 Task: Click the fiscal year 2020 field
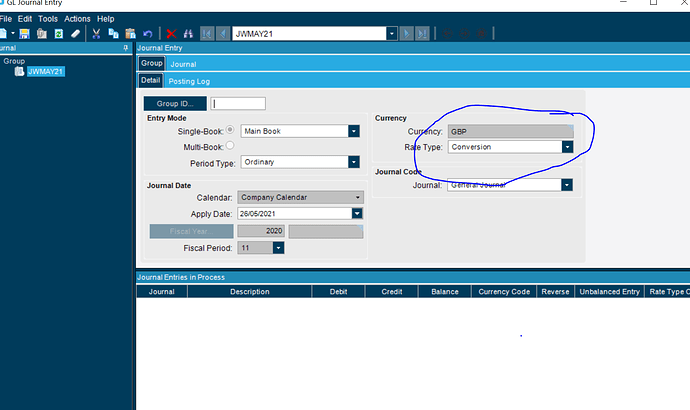(x=261, y=231)
